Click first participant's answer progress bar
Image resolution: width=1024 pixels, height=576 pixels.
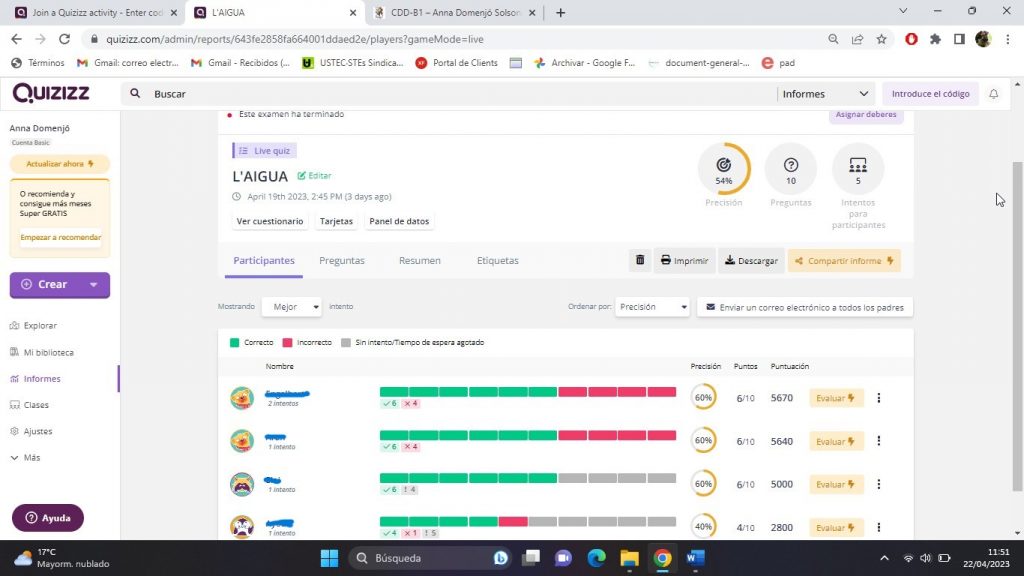click(527, 392)
